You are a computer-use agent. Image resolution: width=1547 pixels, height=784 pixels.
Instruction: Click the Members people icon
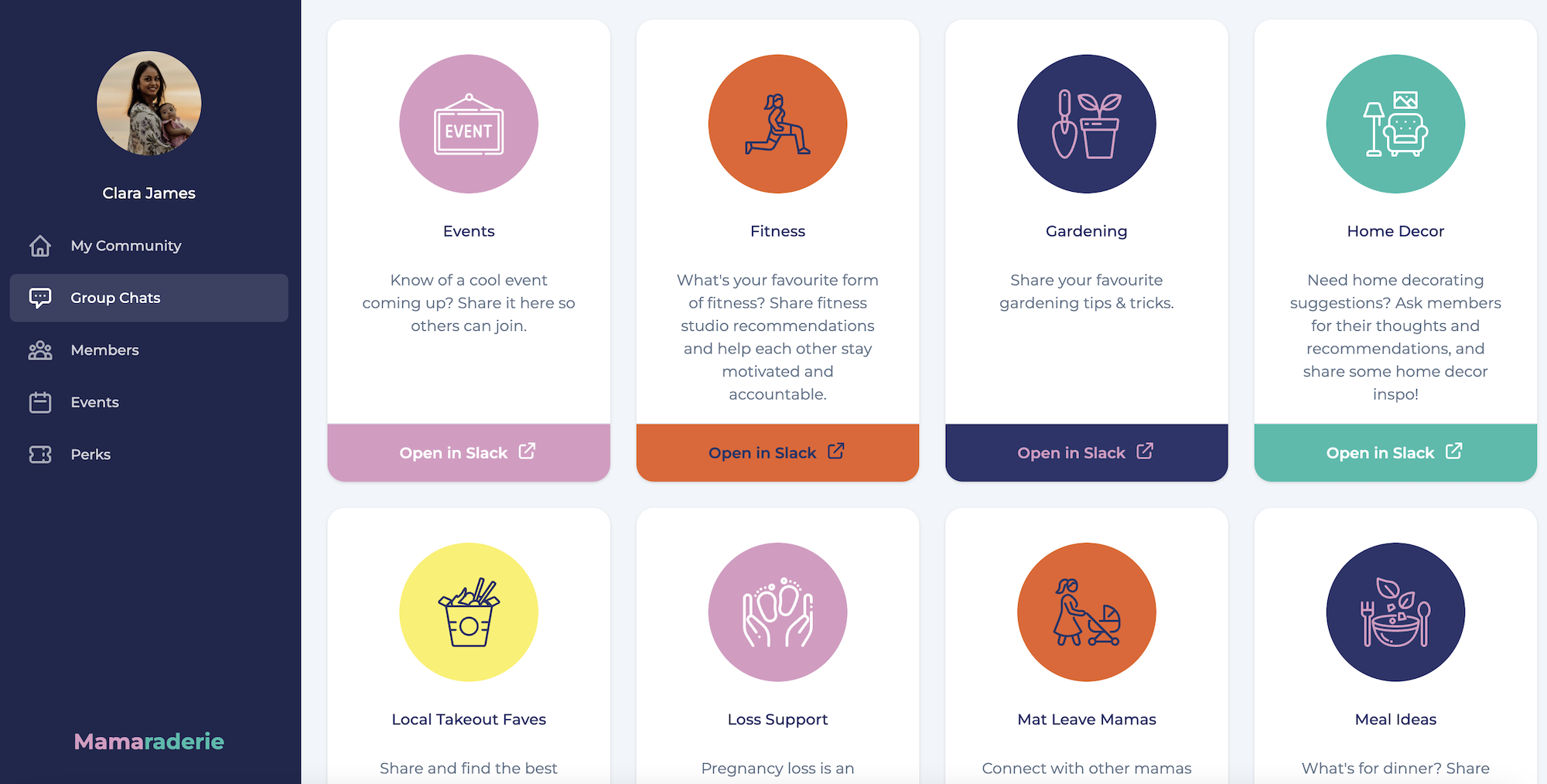pyautogui.click(x=40, y=350)
